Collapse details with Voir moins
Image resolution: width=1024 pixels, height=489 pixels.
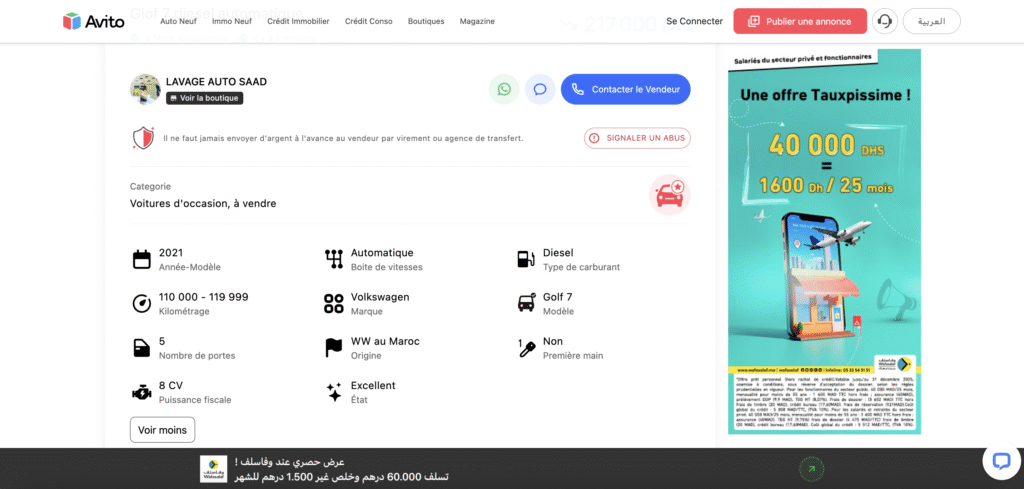point(163,430)
